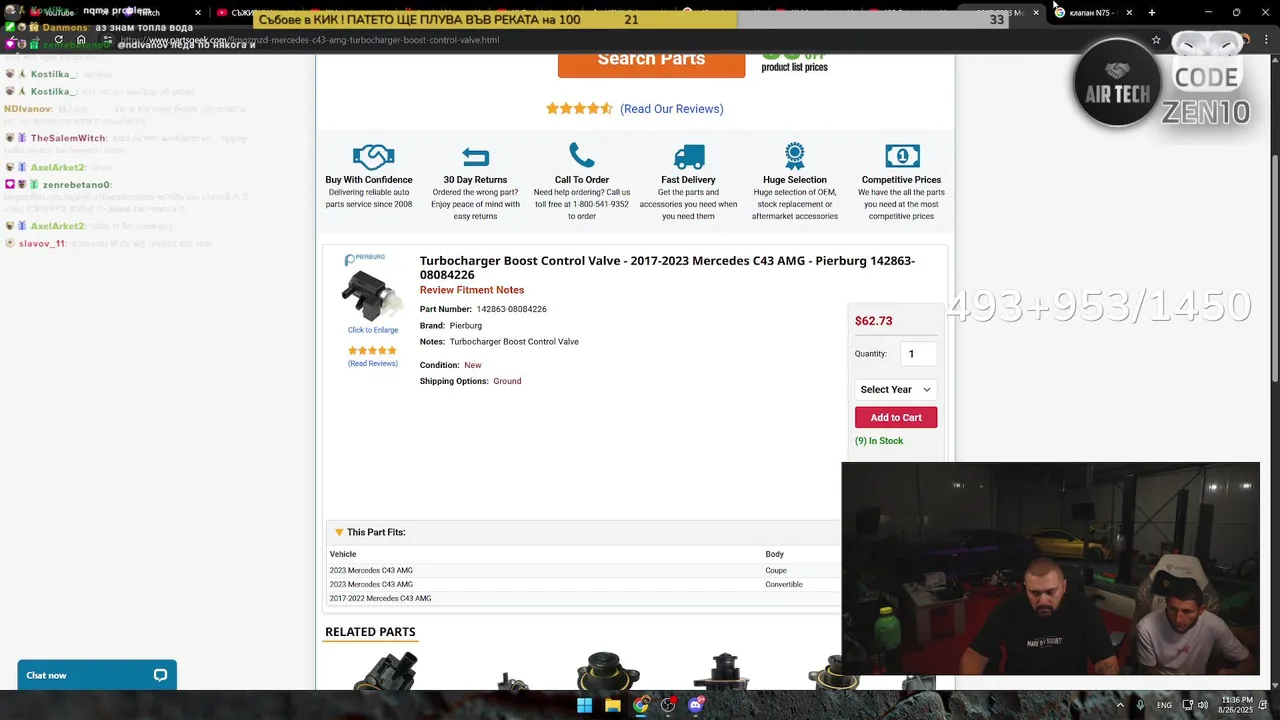The height and width of the screenshot is (720, 1280).
Task: Bookmark this page with the star icon
Action: 1156,40
